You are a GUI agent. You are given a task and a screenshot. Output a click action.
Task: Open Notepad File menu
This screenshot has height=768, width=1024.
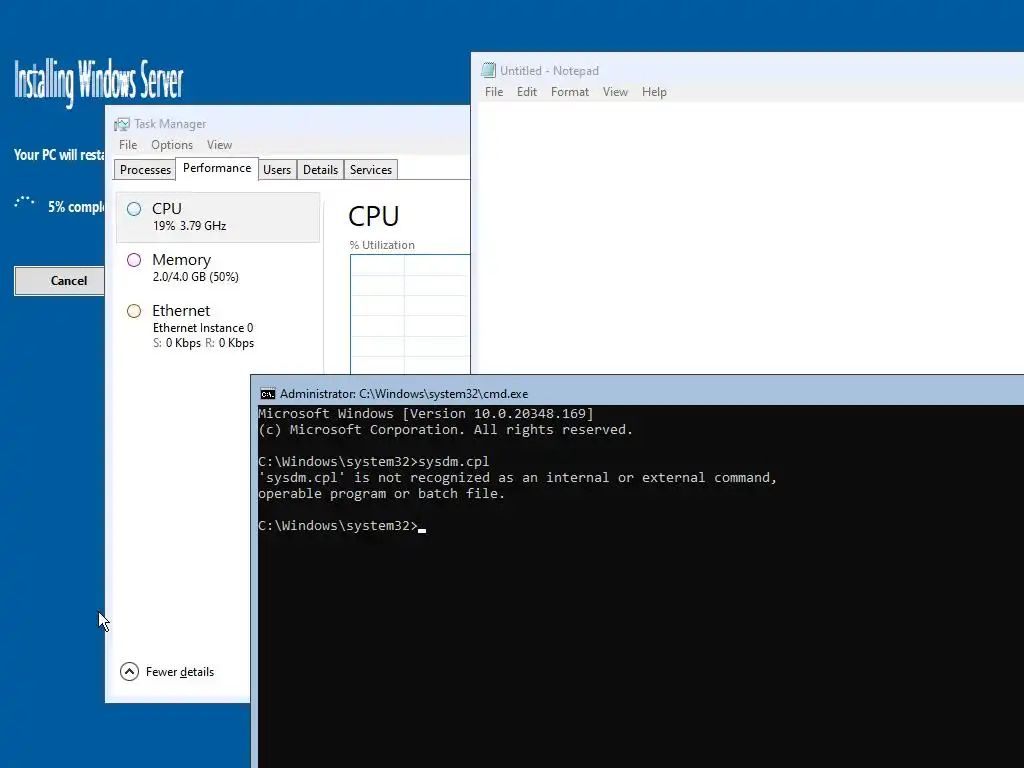[x=494, y=92]
